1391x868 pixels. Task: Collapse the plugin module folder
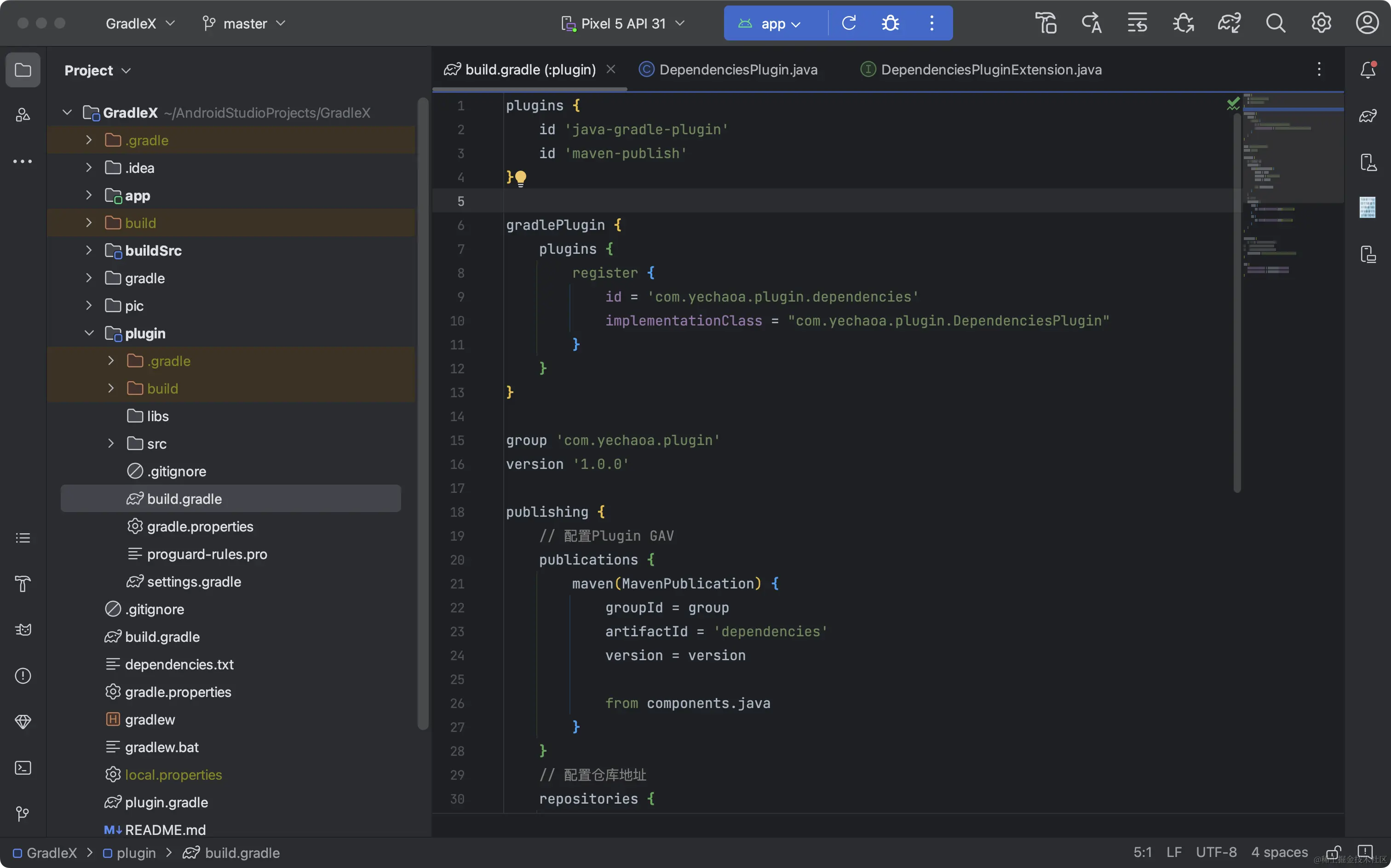[x=89, y=333]
